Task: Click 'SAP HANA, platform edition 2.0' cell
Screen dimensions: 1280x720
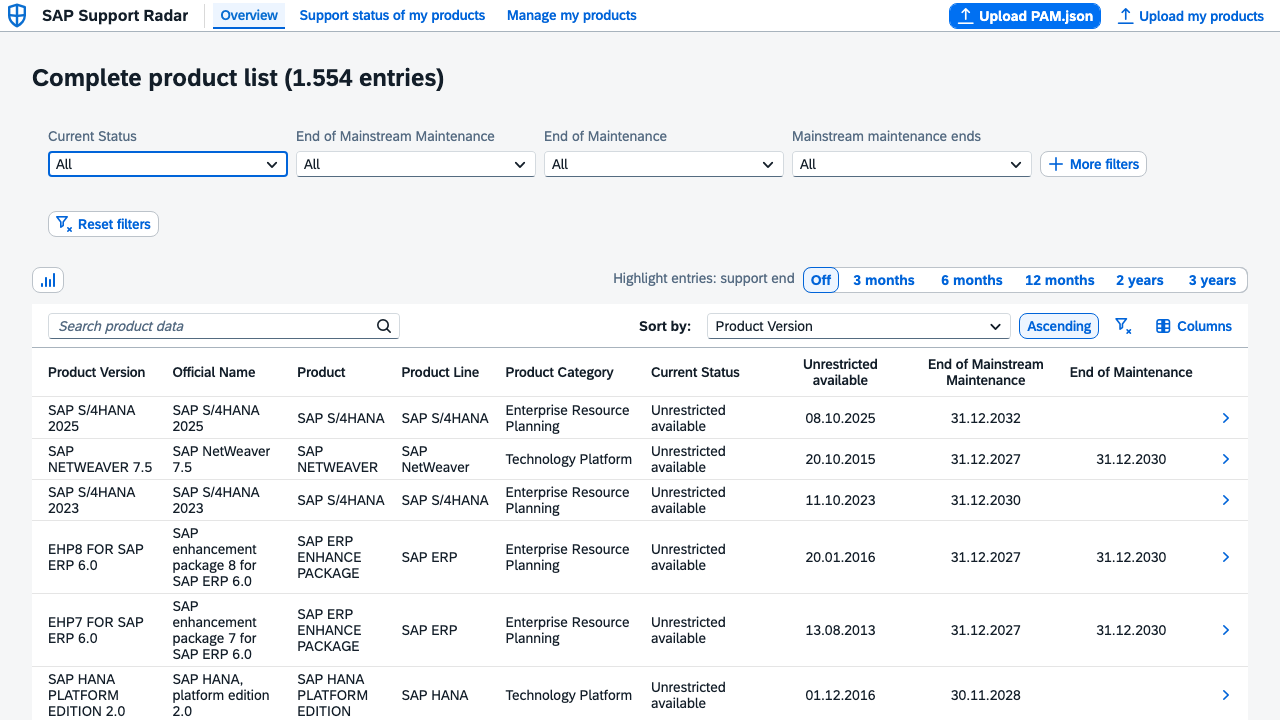Action: click(x=221, y=695)
